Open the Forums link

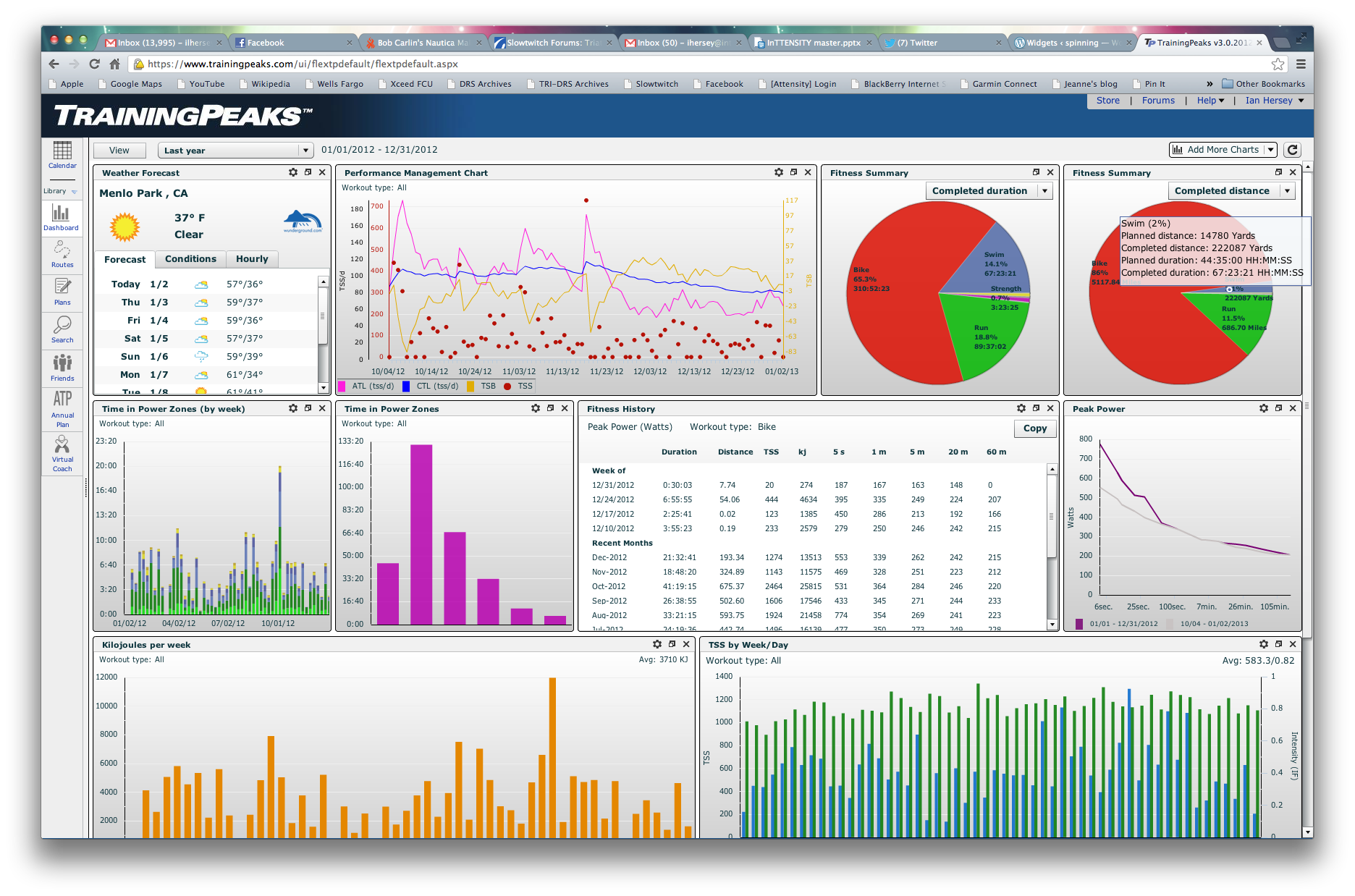pyautogui.click(x=1158, y=101)
